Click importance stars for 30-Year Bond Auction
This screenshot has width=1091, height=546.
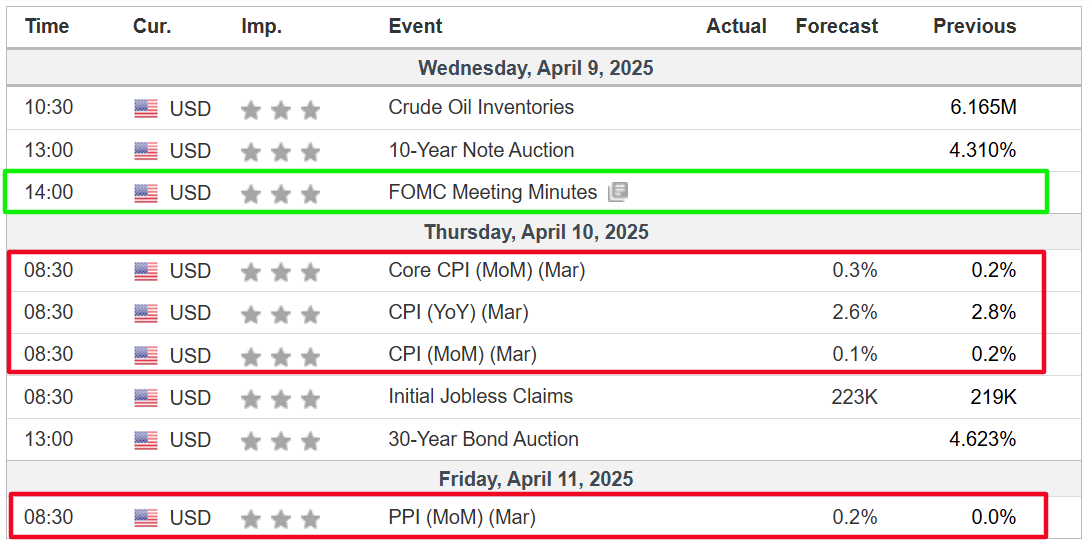pyautogui.click(x=280, y=441)
